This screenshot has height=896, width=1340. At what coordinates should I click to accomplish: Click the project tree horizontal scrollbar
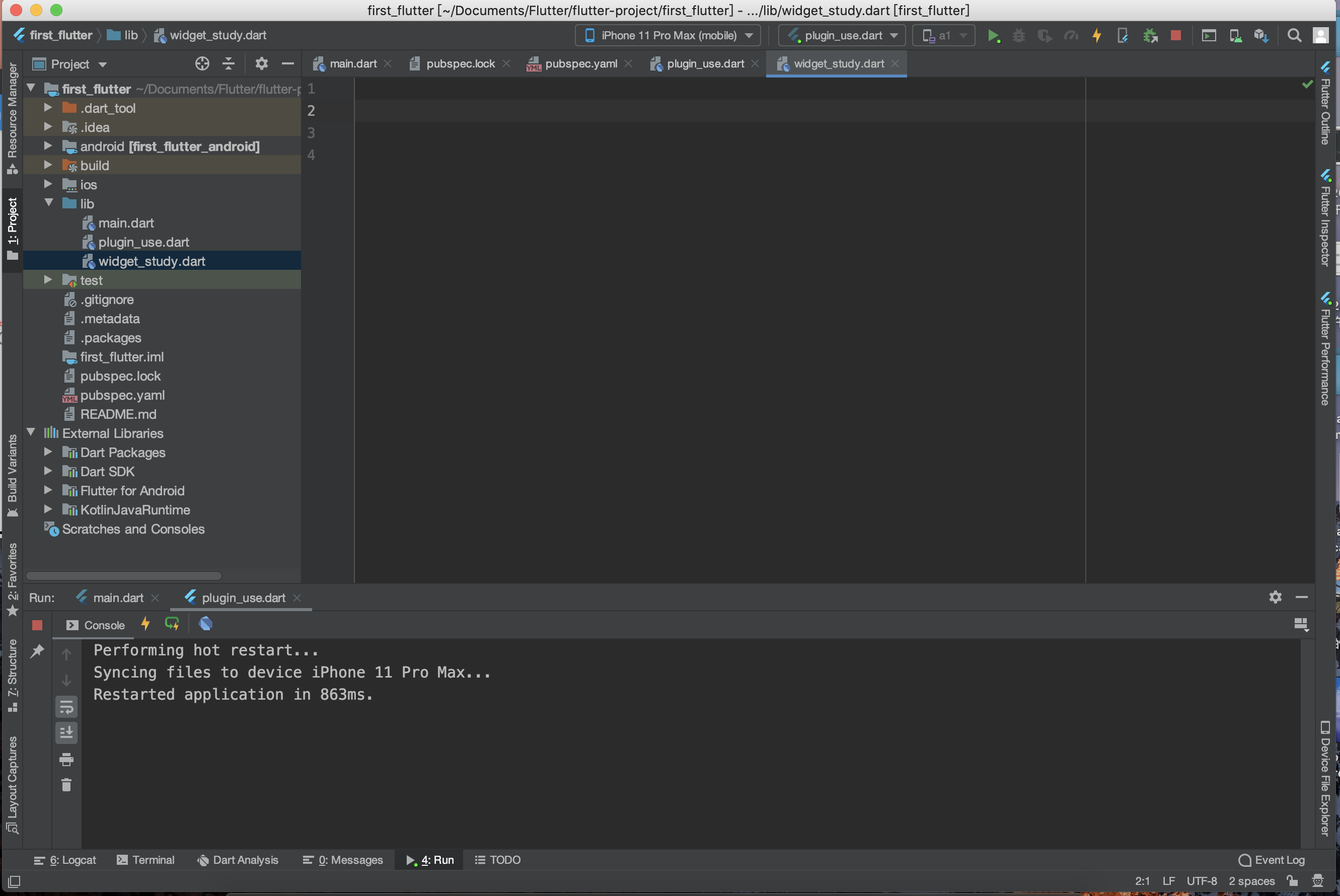coord(123,575)
